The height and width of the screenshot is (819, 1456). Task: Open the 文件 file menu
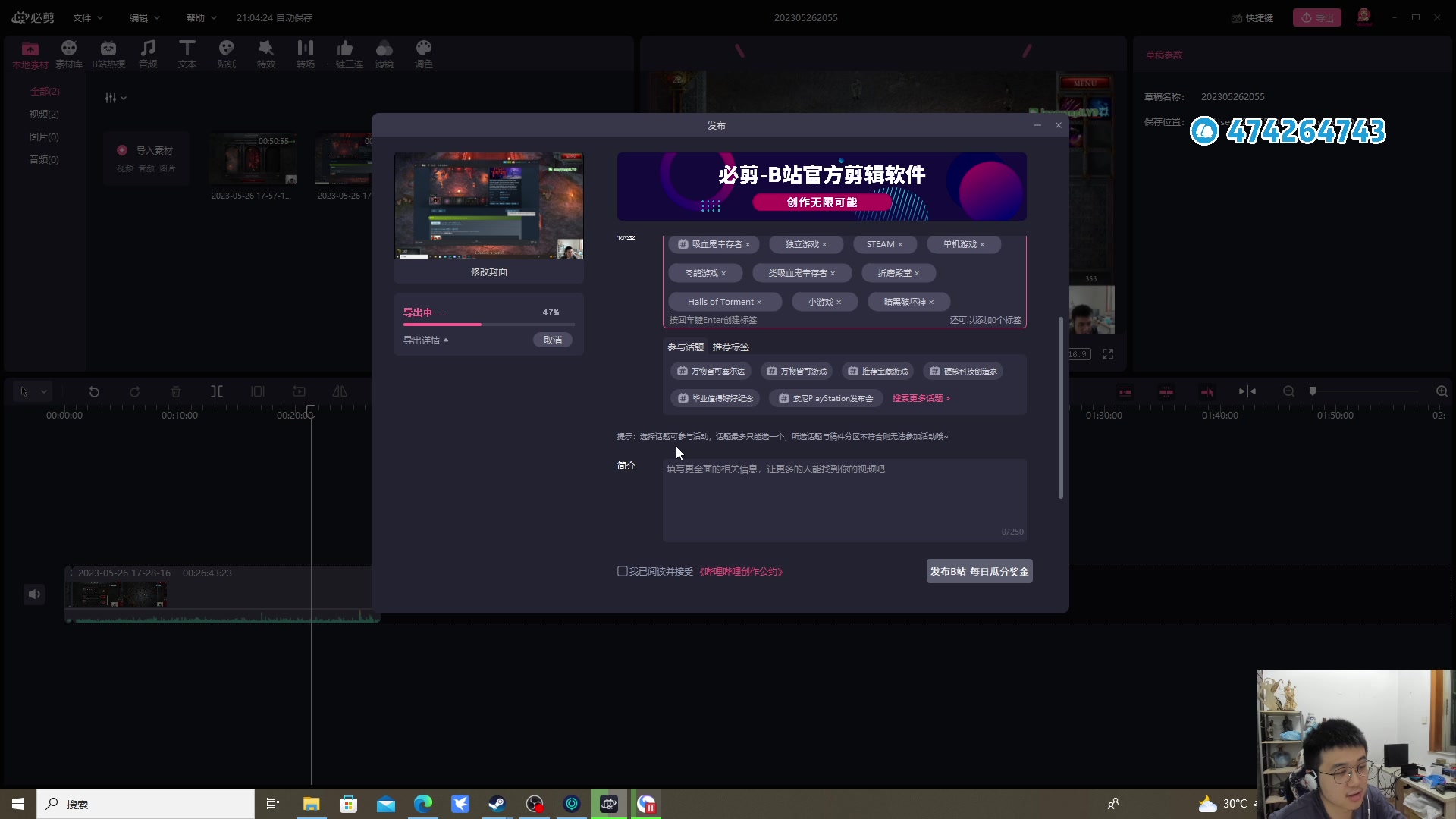click(x=87, y=17)
